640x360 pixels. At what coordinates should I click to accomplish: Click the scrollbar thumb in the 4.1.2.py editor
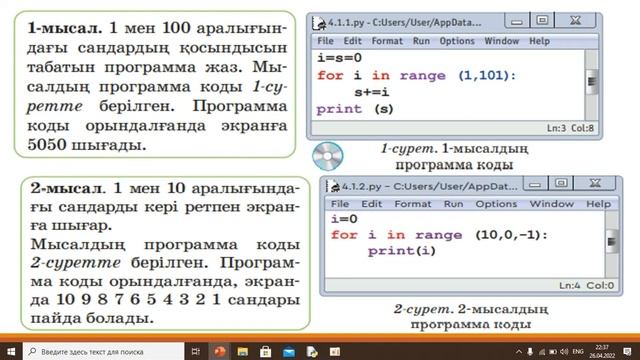[x=612, y=241]
